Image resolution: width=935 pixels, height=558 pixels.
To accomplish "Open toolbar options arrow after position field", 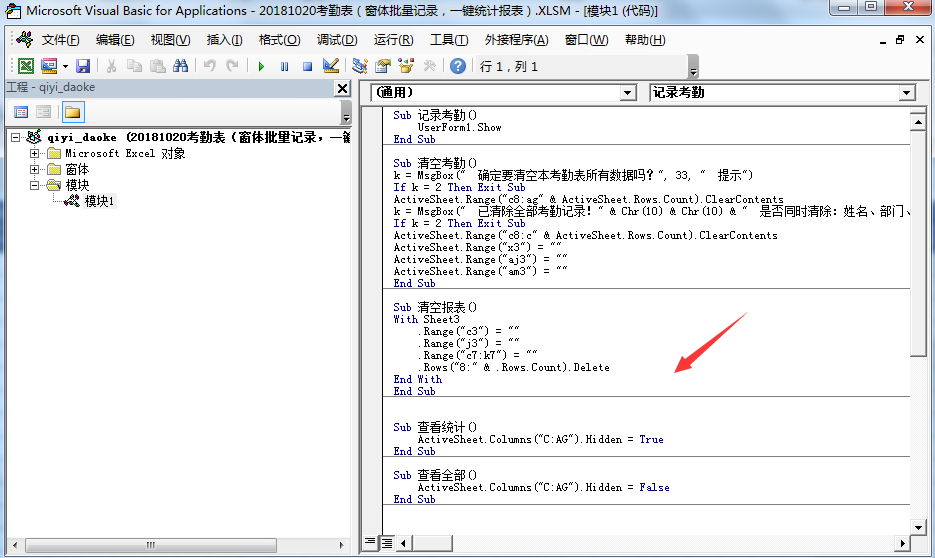I will (x=693, y=67).
